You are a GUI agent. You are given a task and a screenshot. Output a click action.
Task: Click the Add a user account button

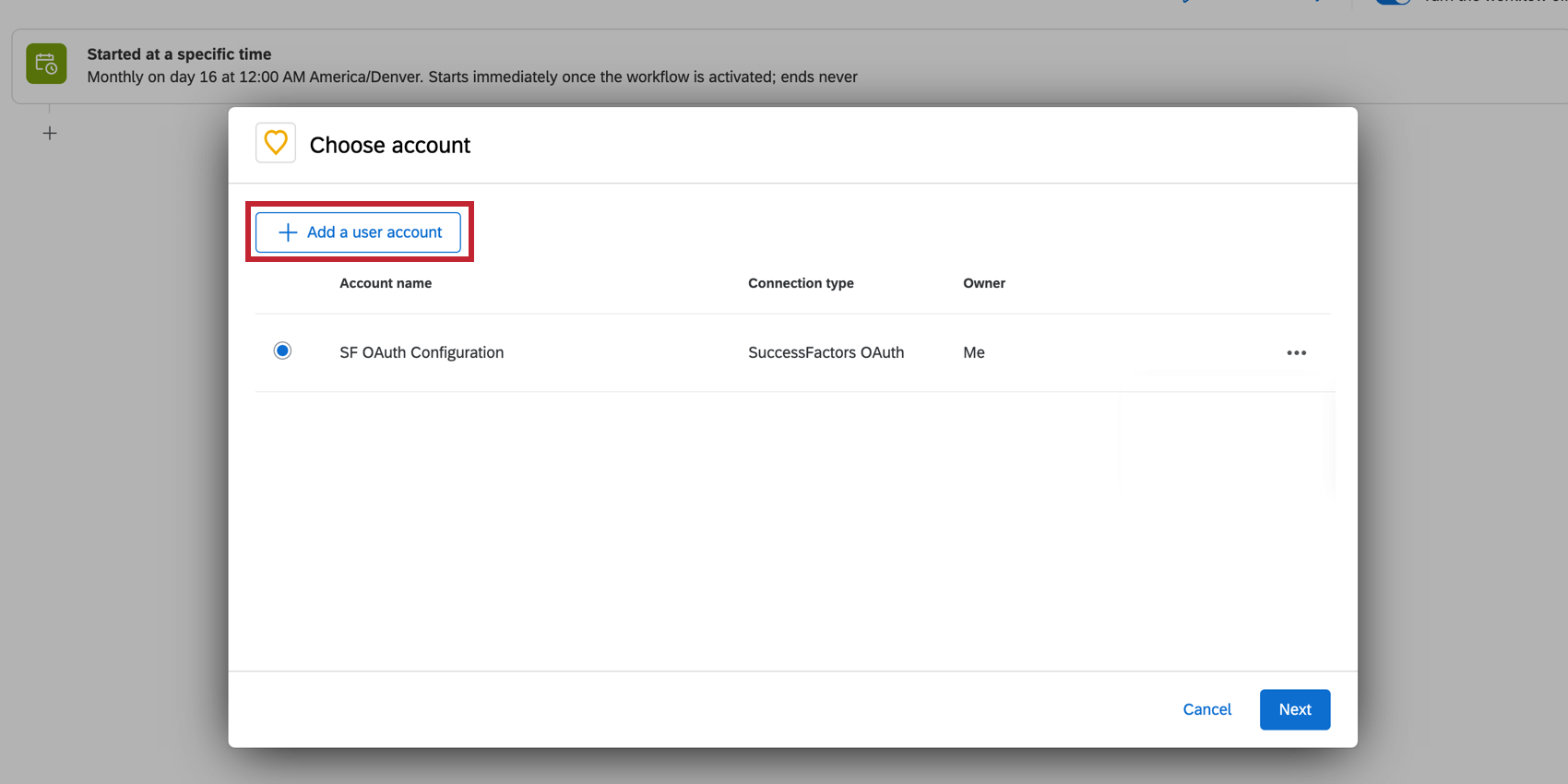358,232
